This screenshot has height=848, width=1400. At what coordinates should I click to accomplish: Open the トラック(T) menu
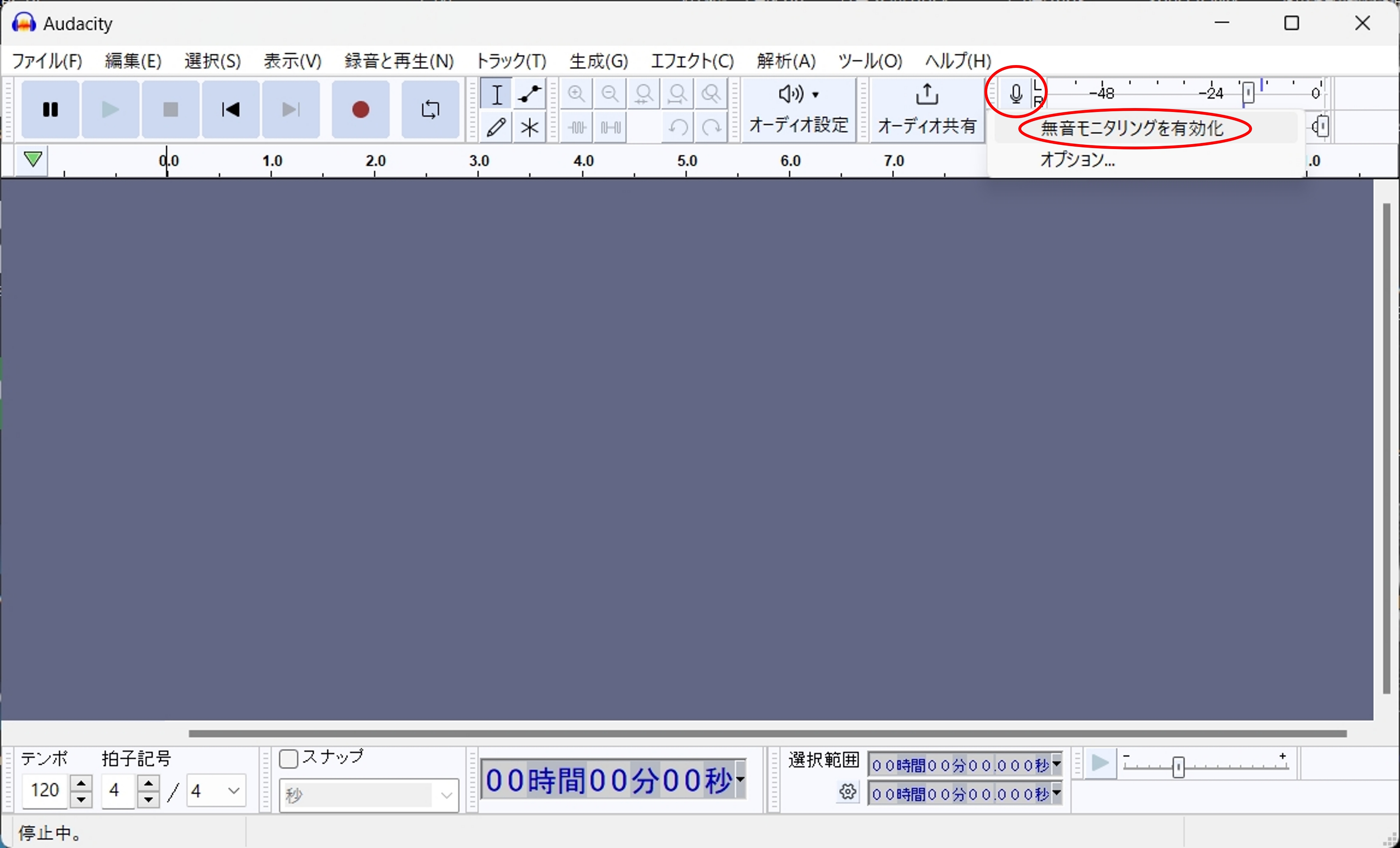(511, 61)
